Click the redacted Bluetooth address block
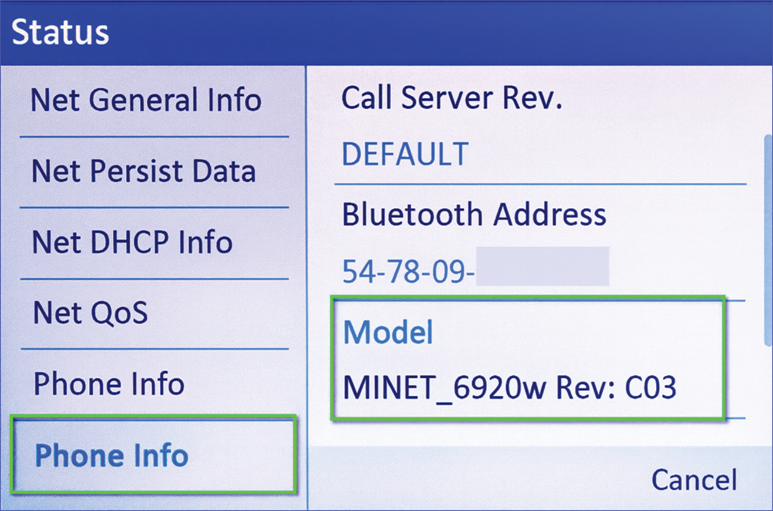Viewport: 773px width, 511px height. [542, 268]
